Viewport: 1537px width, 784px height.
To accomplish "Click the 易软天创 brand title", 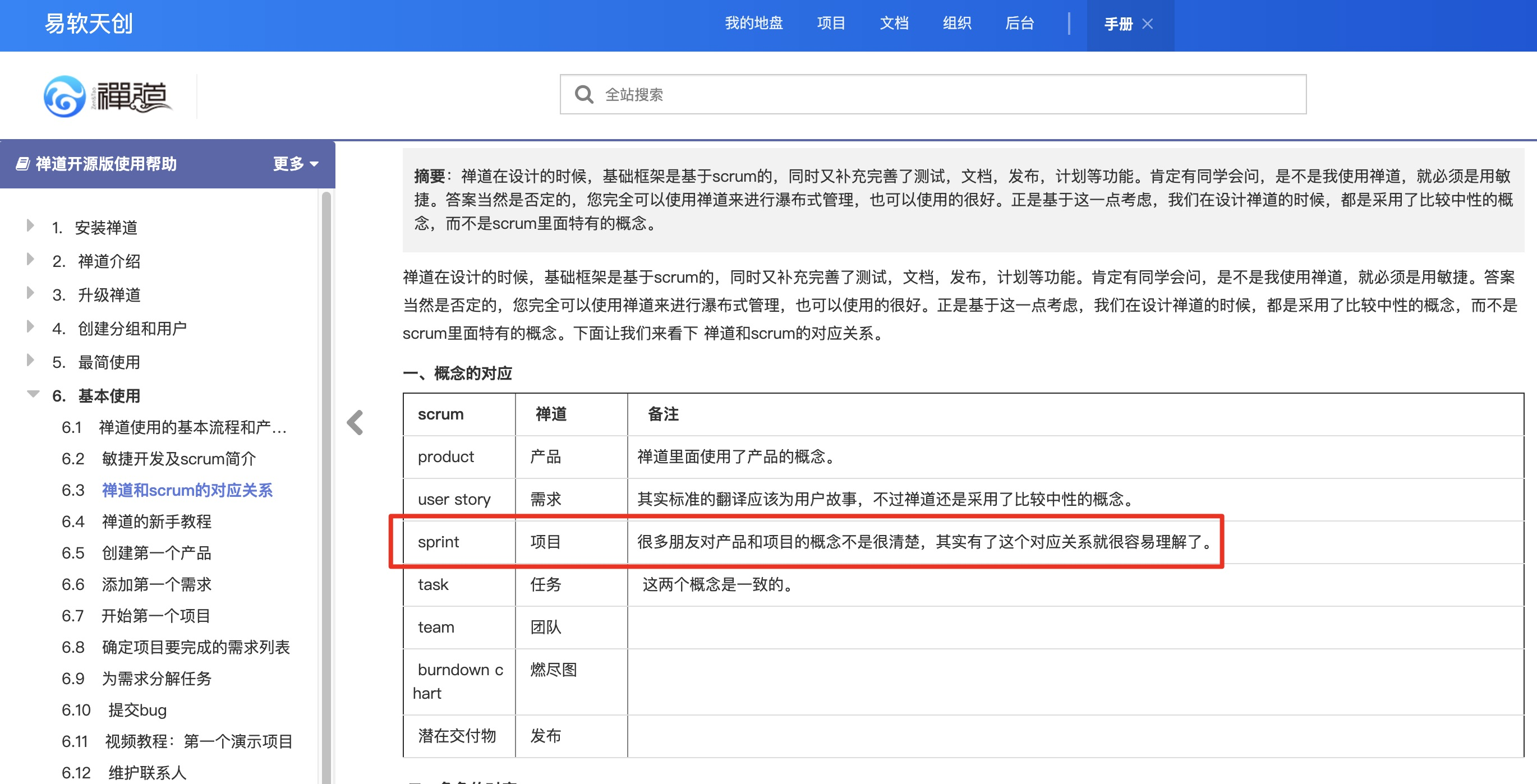I will click(88, 24).
